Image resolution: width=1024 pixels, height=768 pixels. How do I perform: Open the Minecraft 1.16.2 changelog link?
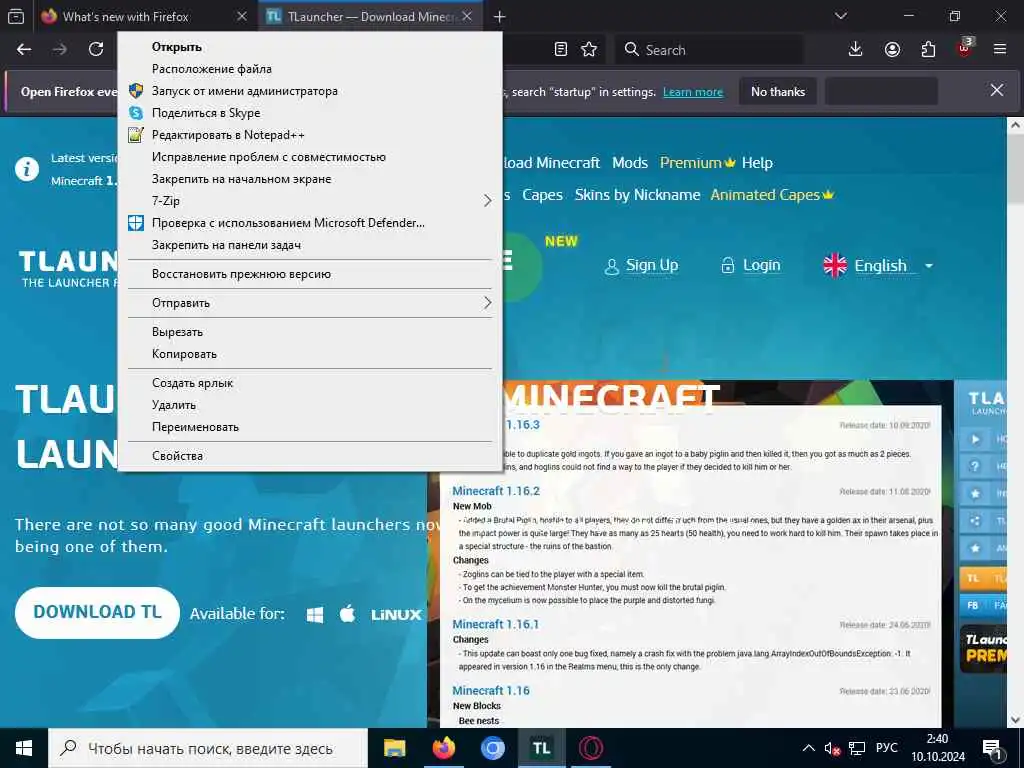[x=496, y=490]
